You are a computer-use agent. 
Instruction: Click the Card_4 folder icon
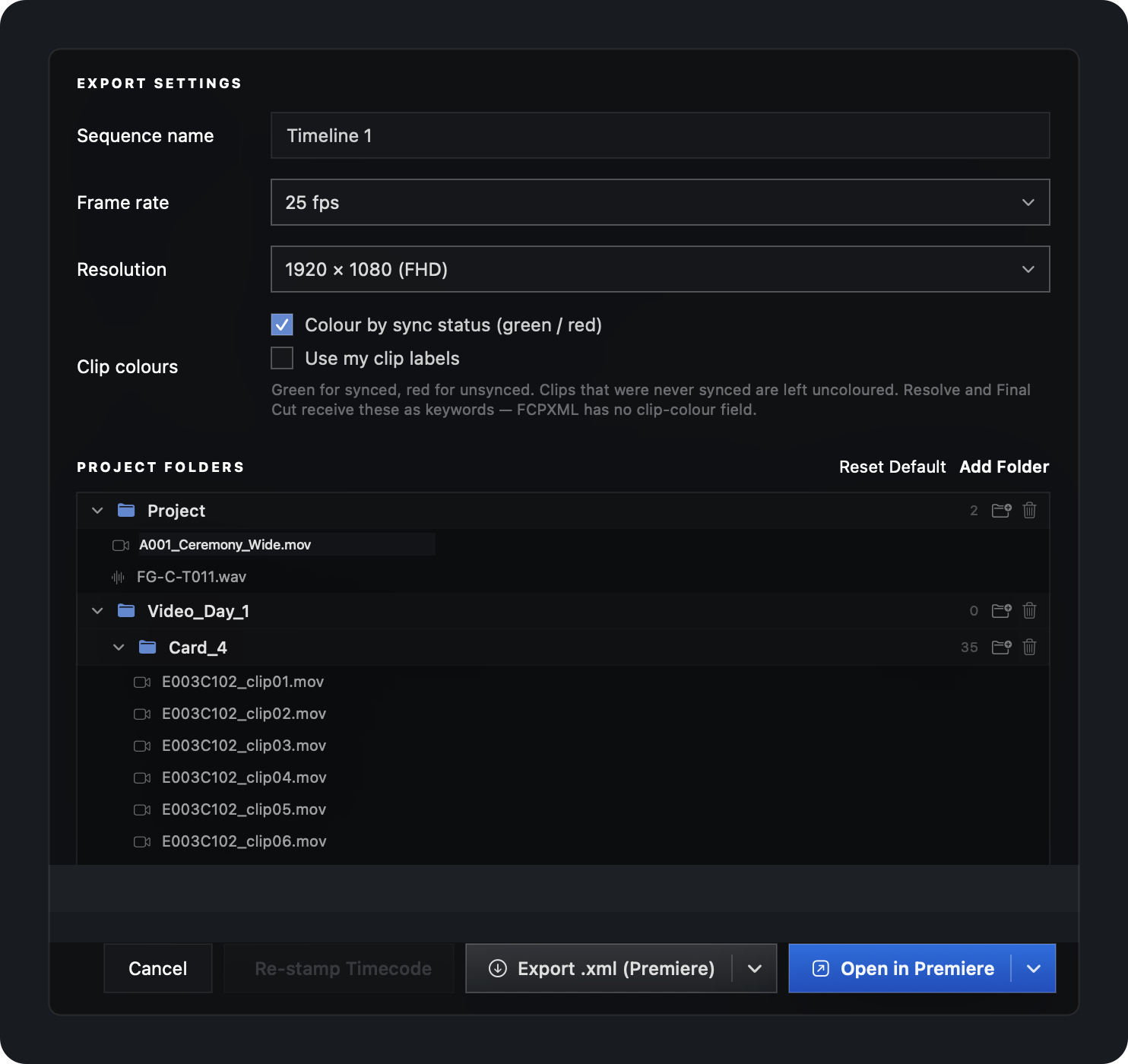pyautogui.click(x=147, y=647)
